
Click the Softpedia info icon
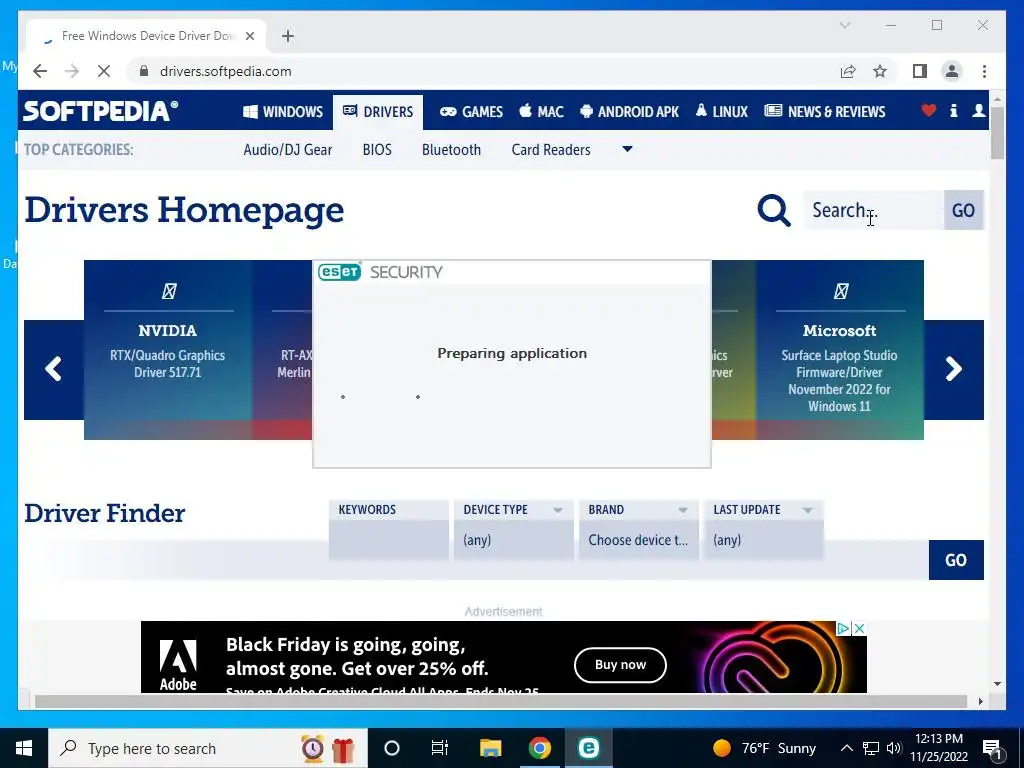click(953, 110)
